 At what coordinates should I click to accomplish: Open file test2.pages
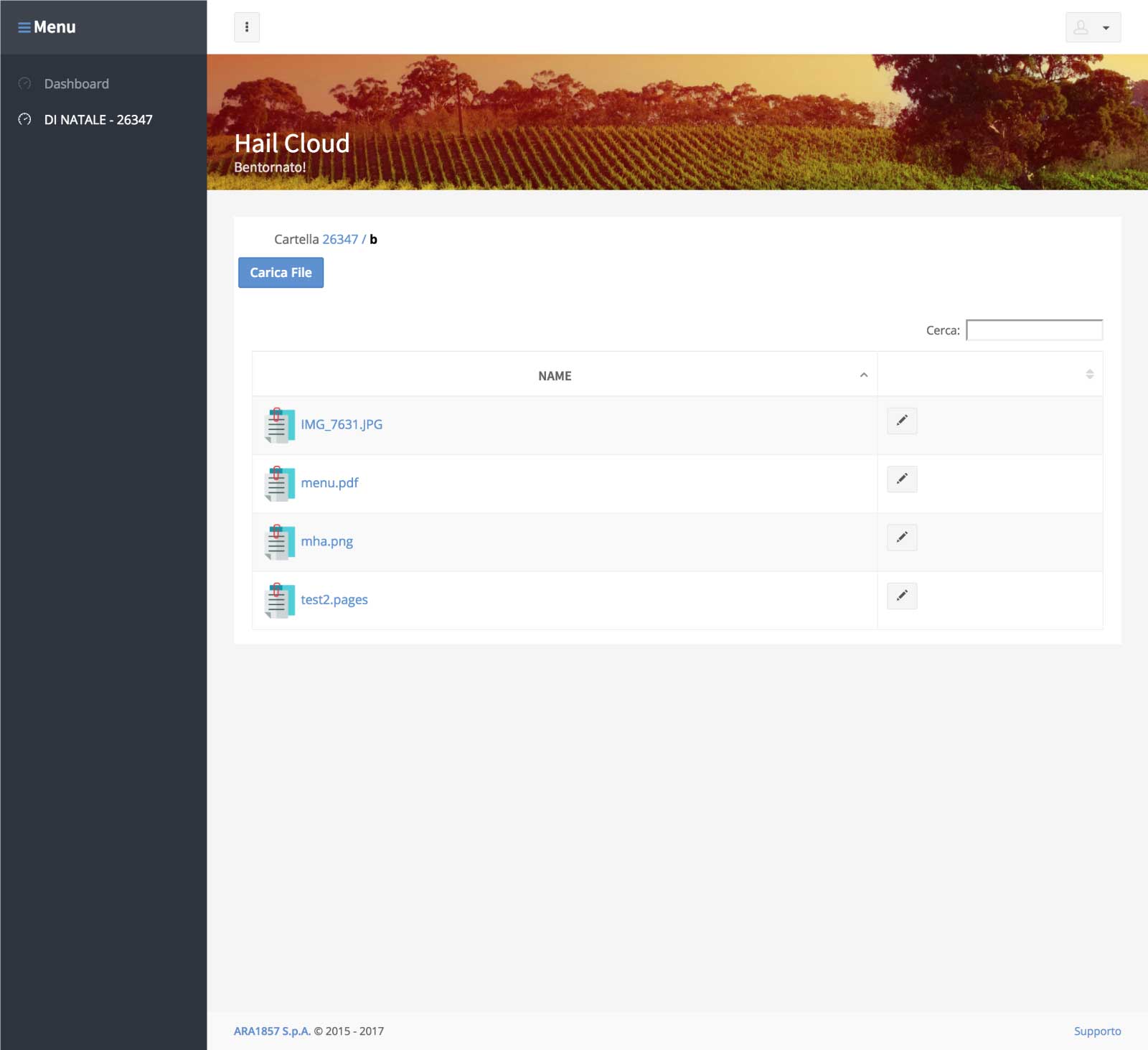click(x=334, y=599)
